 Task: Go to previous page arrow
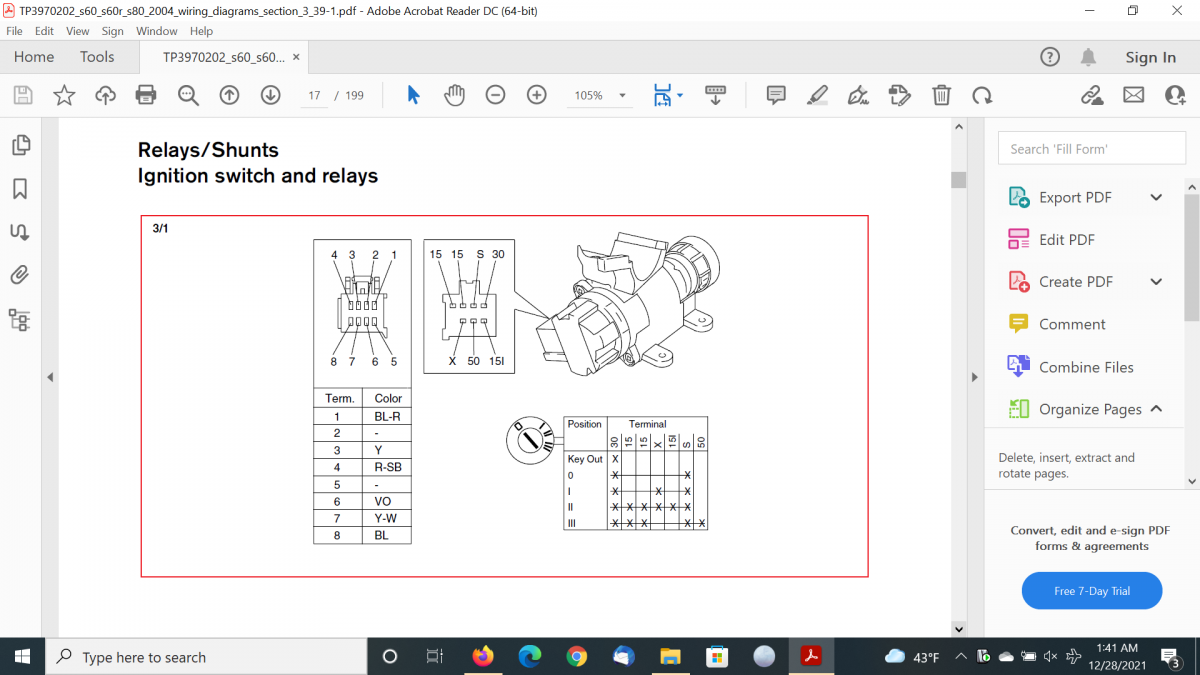pos(229,95)
